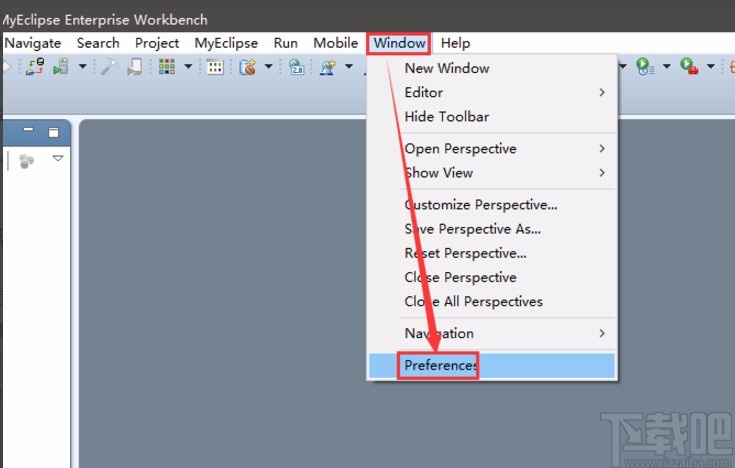Click the deploy/synchronize project toolbar icon
The width and height of the screenshot is (735, 468).
point(35,66)
